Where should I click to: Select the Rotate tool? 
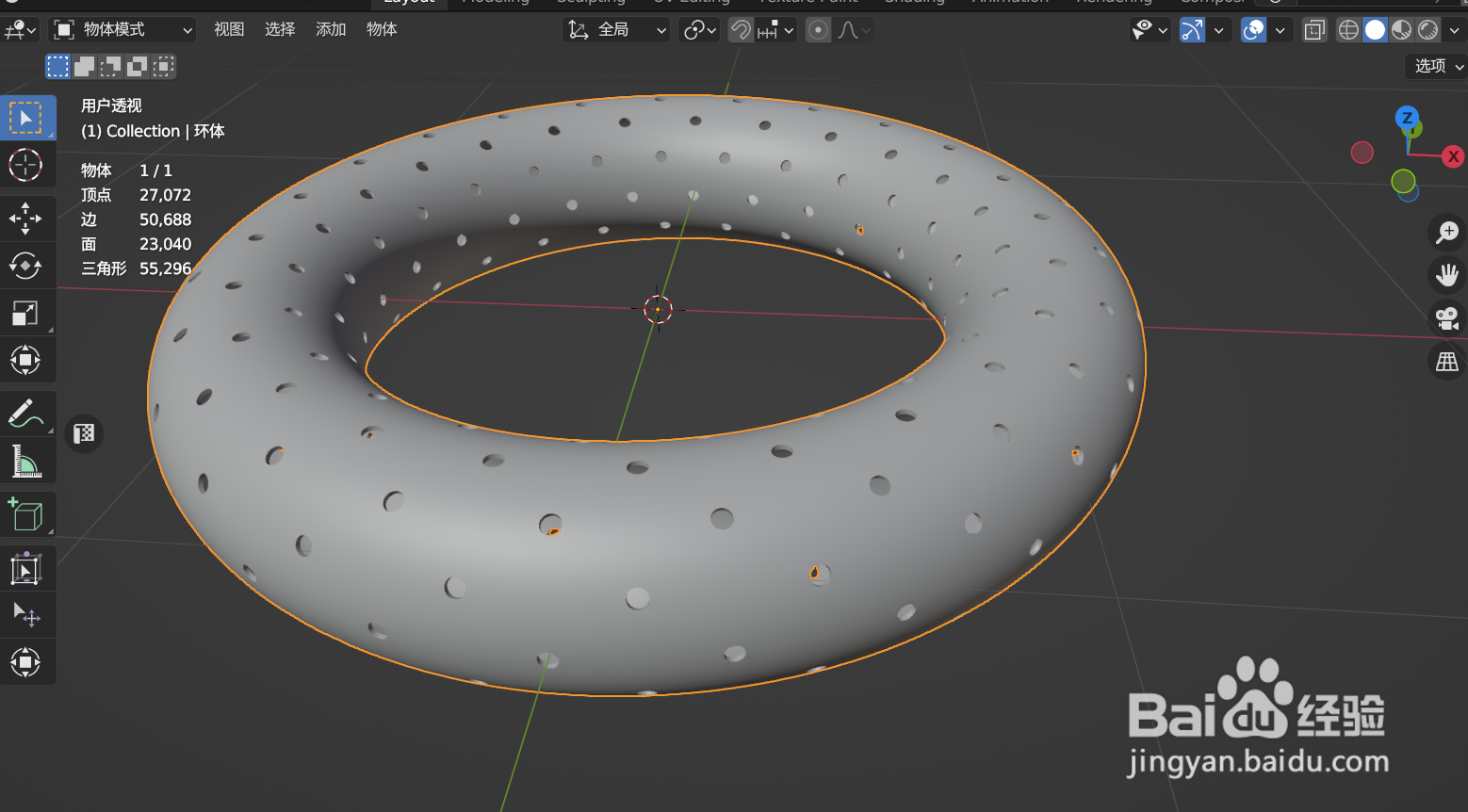point(25,266)
